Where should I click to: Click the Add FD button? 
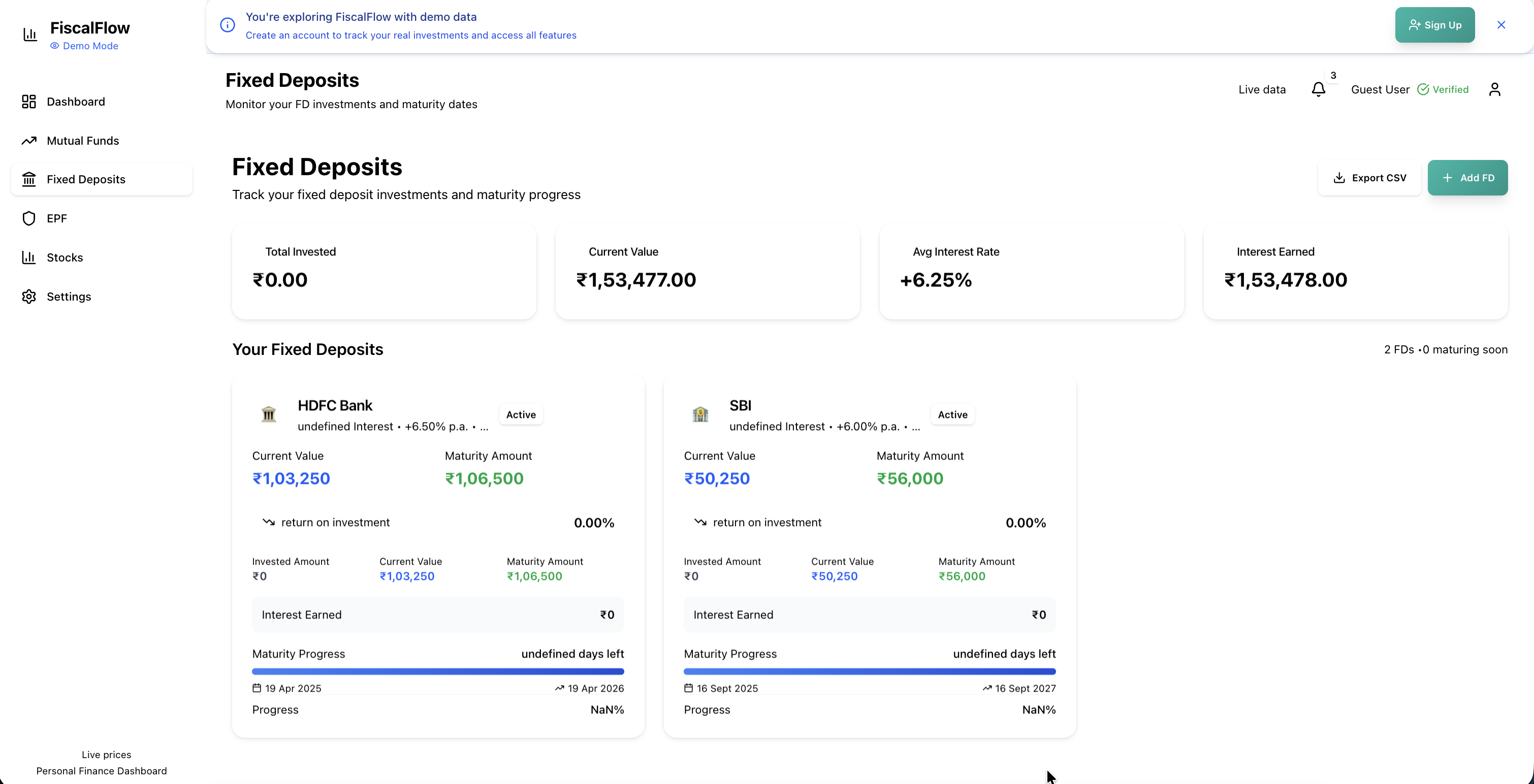(x=1467, y=177)
